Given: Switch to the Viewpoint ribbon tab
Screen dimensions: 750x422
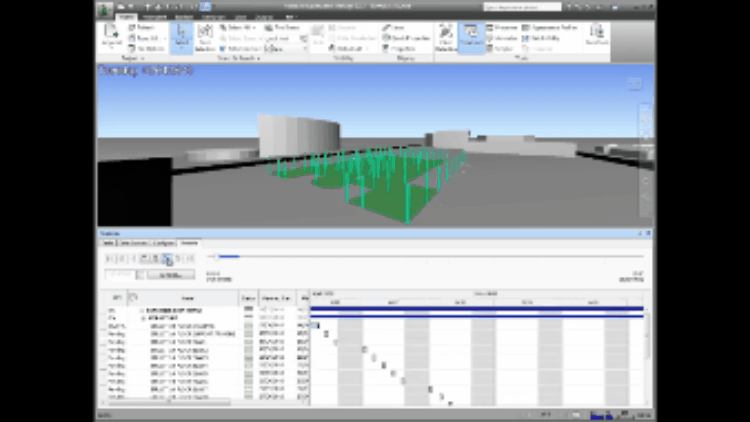Looking at the screenshot, I should click(x=158, y=17).
